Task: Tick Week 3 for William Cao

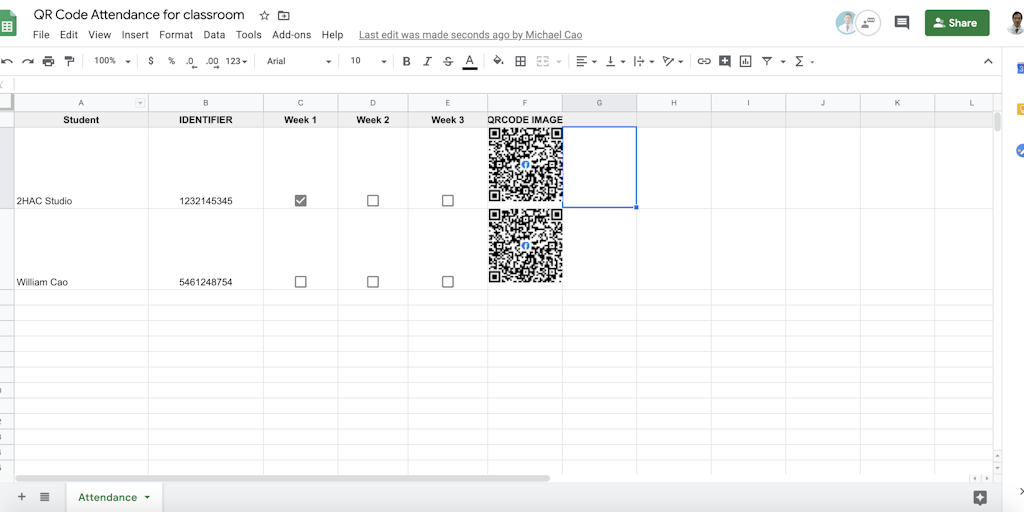Action: point(447,281)
